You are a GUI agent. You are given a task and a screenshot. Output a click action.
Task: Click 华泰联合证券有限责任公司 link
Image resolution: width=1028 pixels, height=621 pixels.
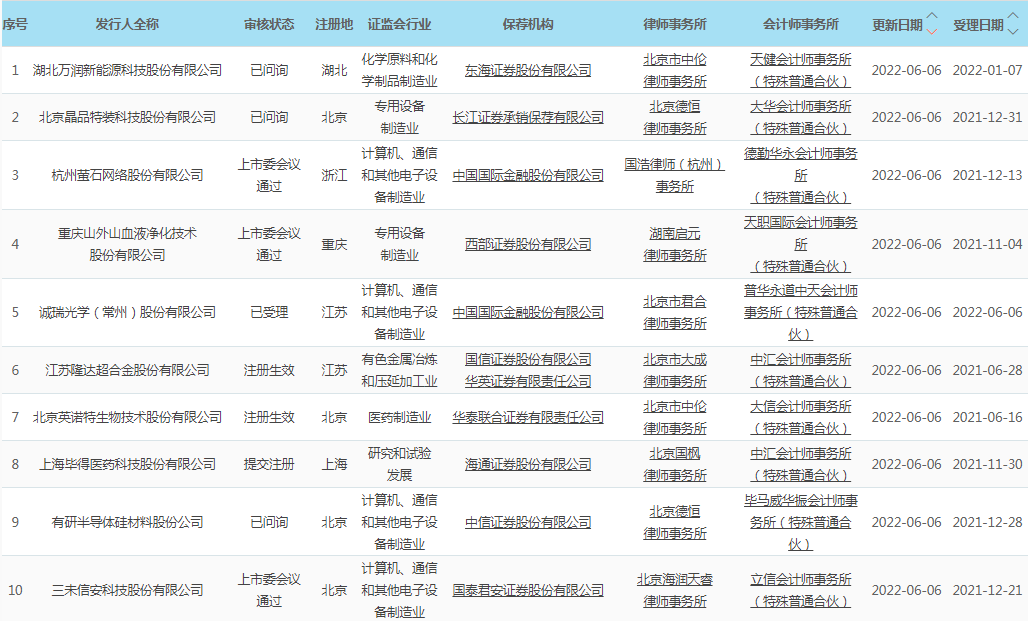point(528,418)
